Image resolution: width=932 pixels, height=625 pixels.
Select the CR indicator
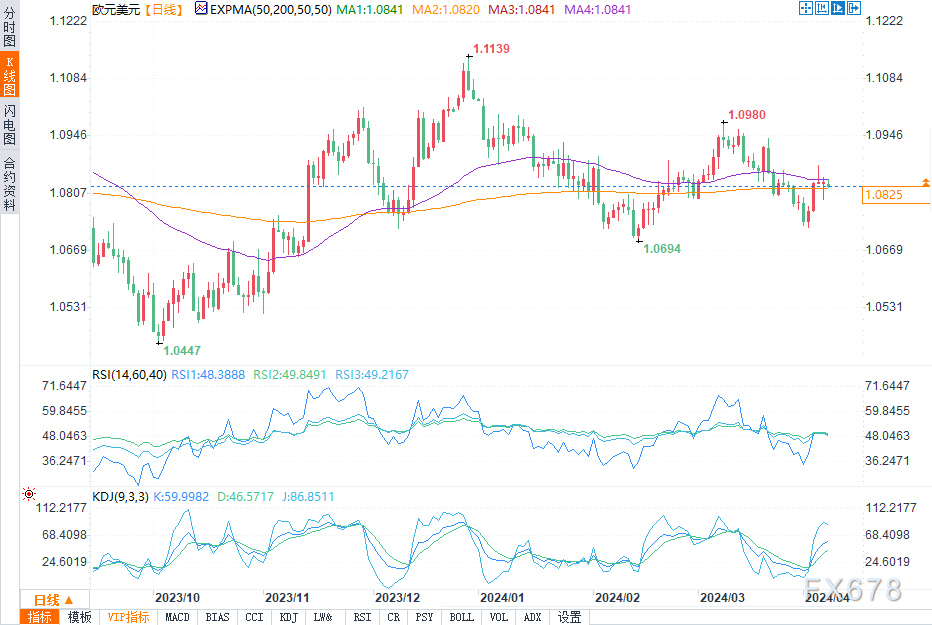[x=393, y=617]
